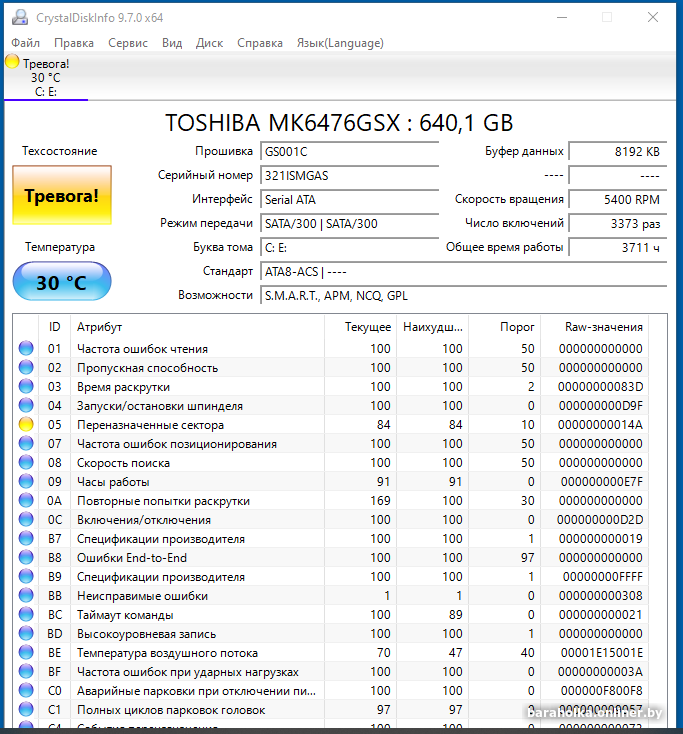Click status circle for attribute BF row

click(x=26, y=672)
